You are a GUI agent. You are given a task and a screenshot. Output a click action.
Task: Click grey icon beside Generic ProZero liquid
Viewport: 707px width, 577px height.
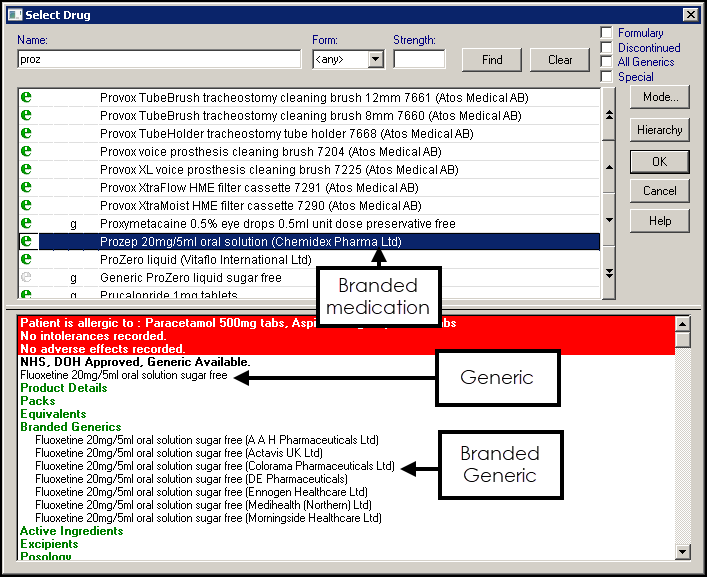26,277
